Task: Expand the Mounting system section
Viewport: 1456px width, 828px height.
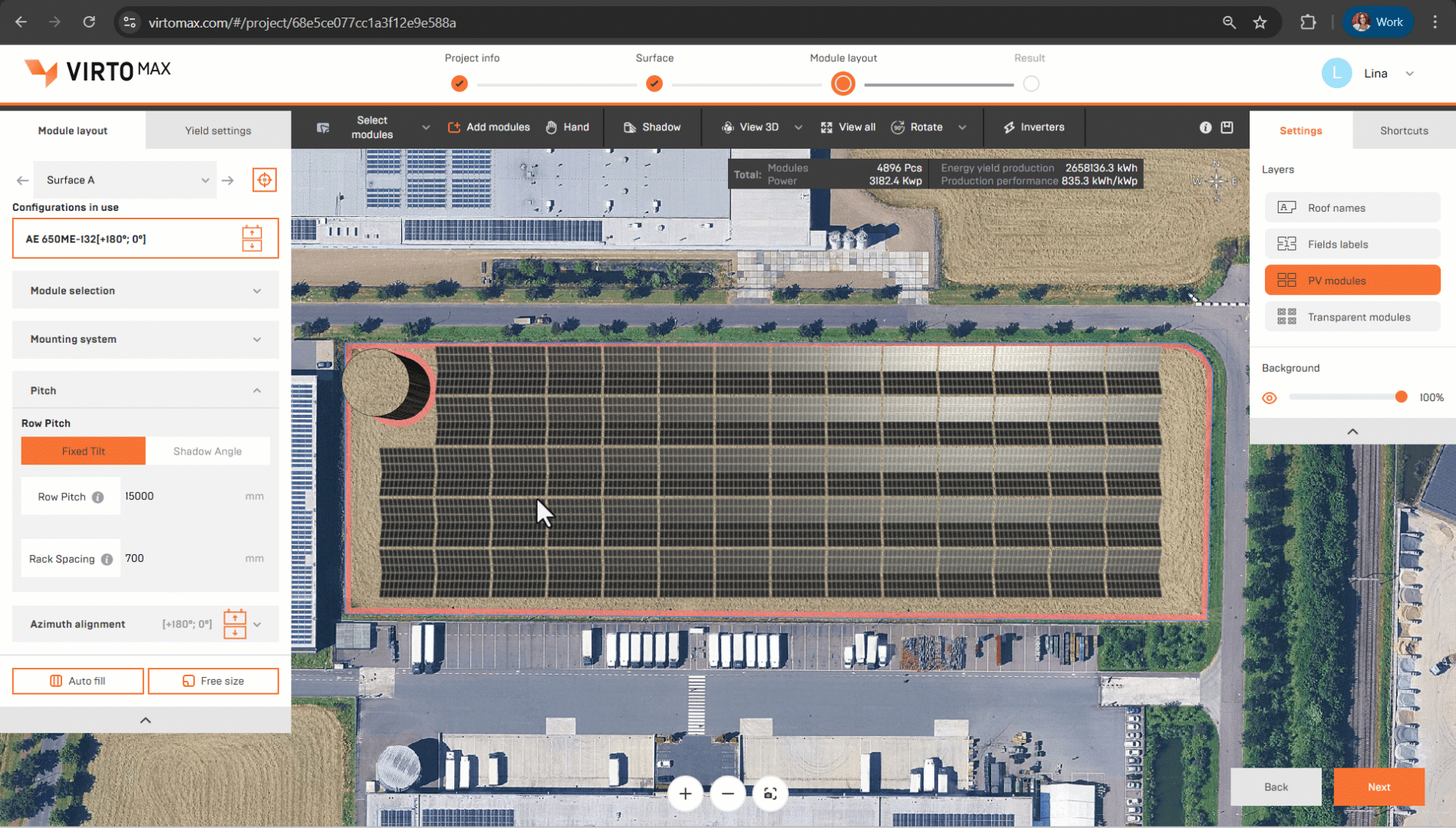Action: coord(145,339)
